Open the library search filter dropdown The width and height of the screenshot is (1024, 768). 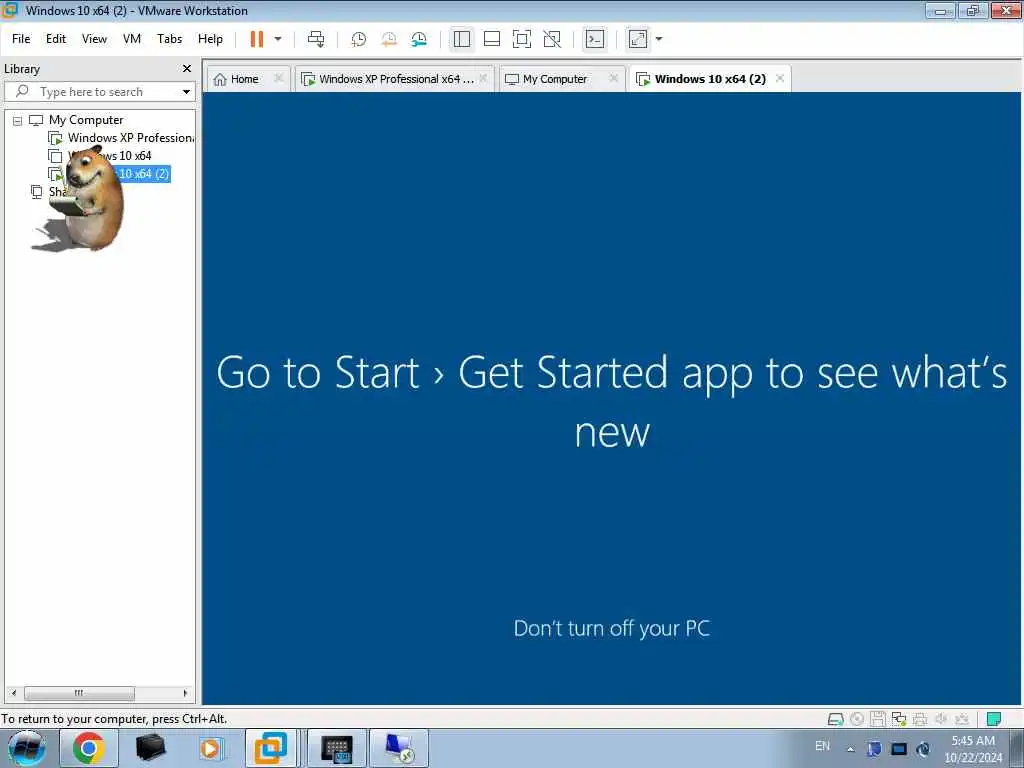point(187,92)
